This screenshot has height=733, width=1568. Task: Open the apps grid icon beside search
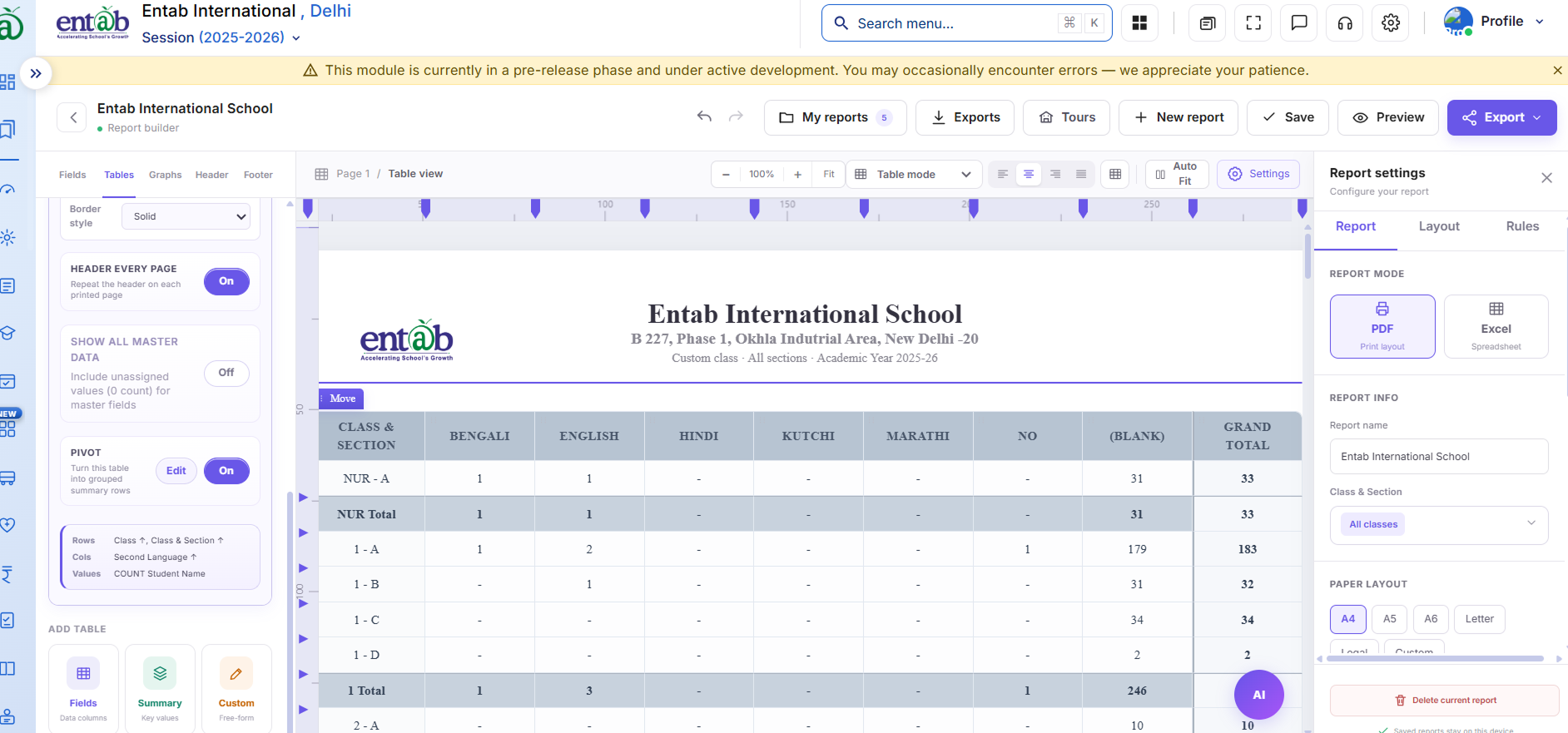coord(1139,23)
